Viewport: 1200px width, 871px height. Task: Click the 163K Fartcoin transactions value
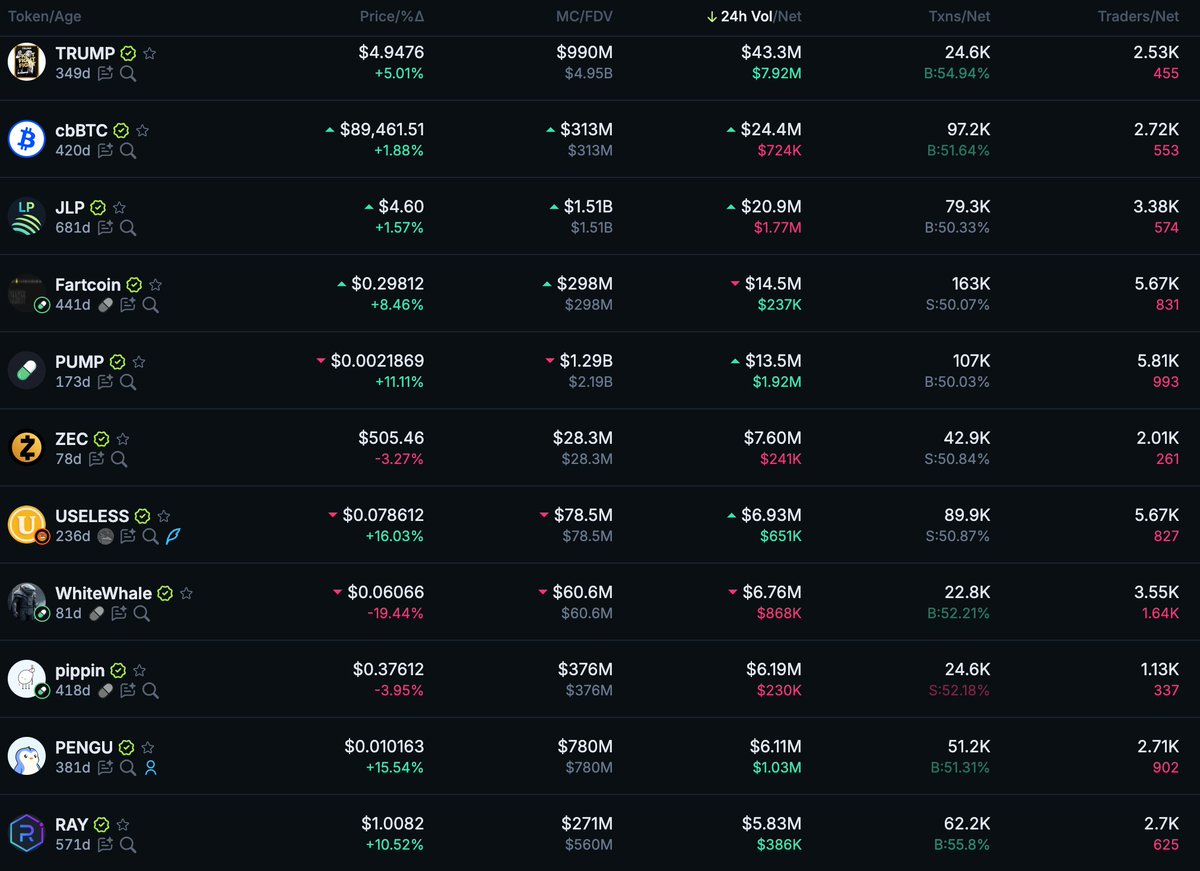(969, 284)
